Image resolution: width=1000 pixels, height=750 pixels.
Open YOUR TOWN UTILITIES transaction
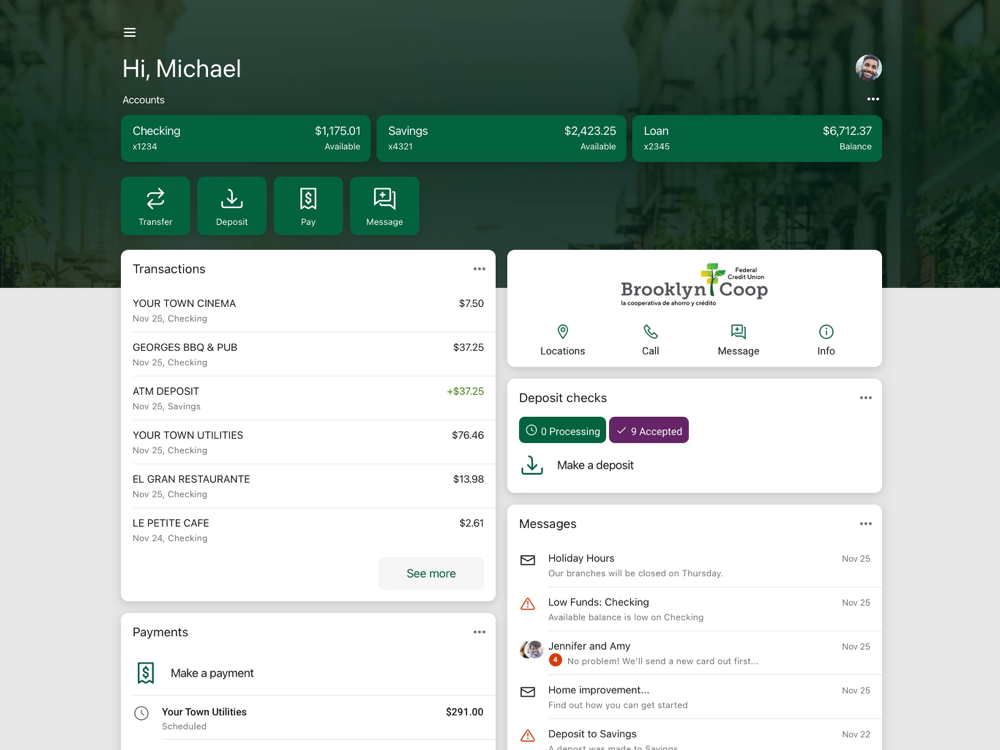pos(308,443)
